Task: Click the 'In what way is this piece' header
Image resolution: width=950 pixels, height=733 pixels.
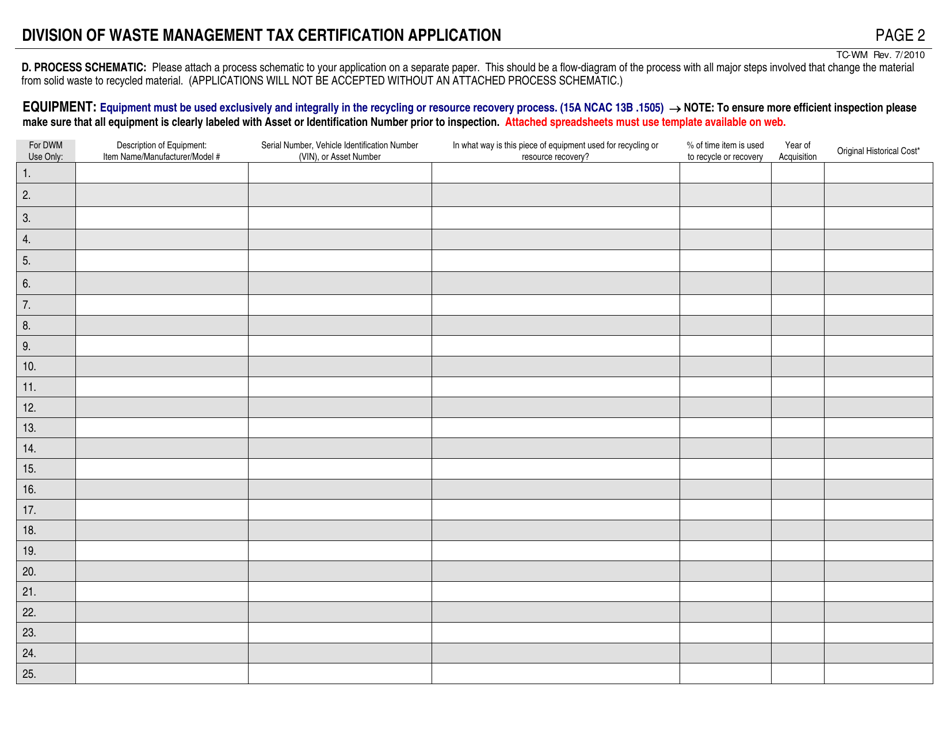Action: pos(555,151)
